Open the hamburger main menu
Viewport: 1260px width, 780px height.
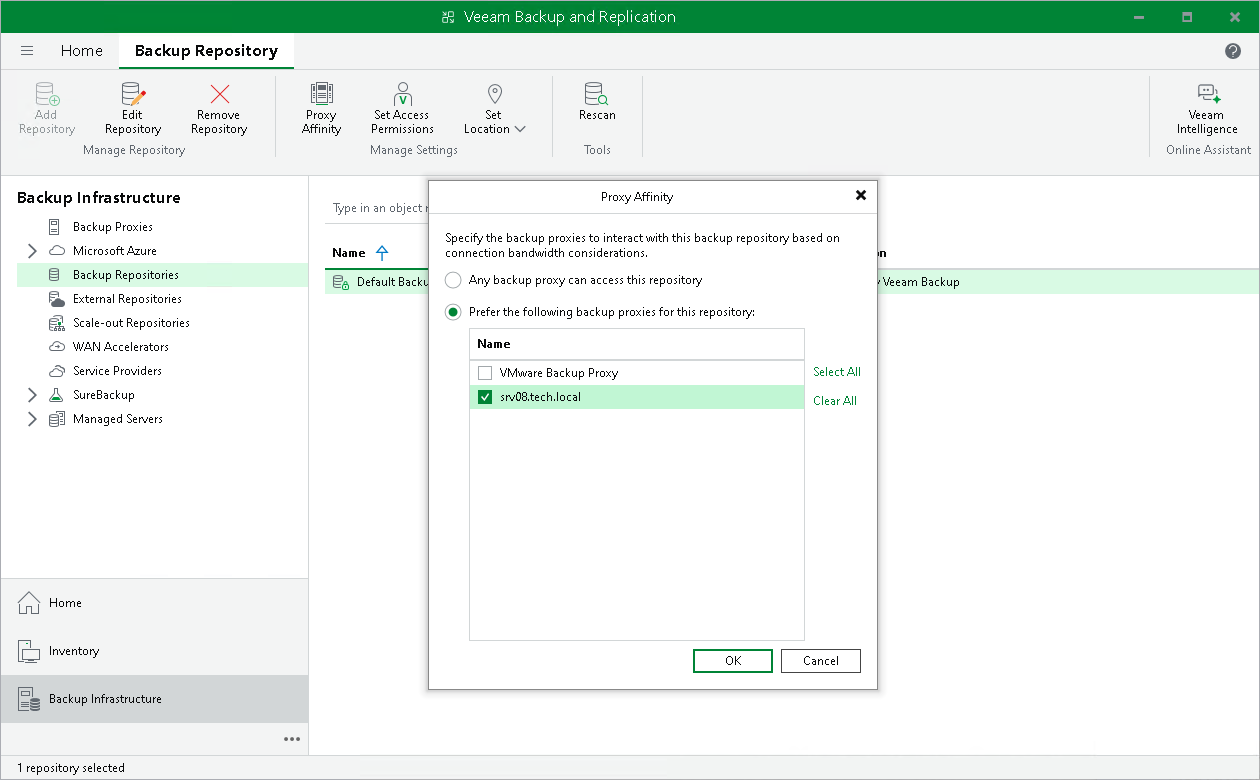coord(27,51)
